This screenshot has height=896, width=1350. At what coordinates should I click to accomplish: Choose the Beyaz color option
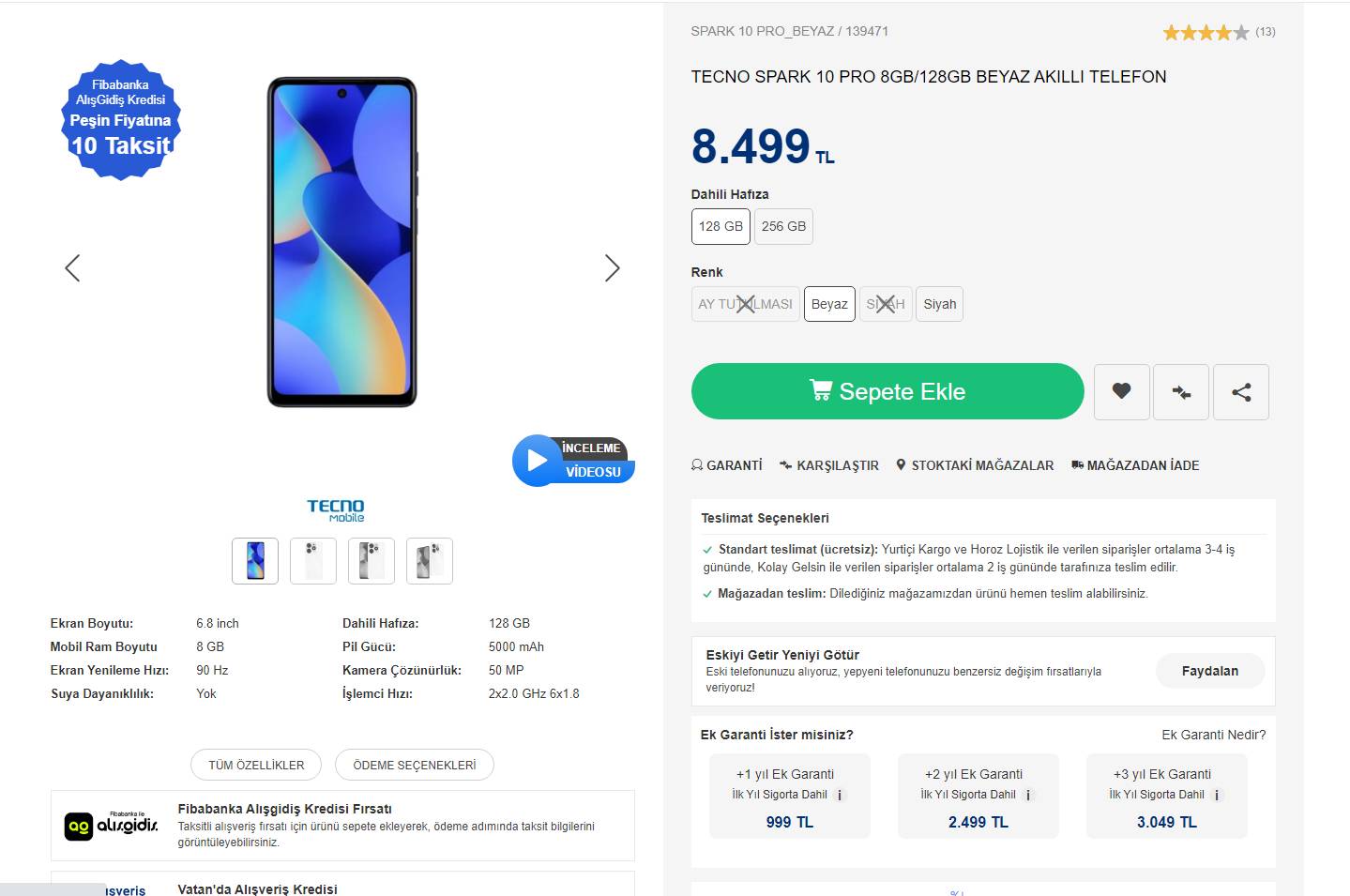click(x=829, y=304)
